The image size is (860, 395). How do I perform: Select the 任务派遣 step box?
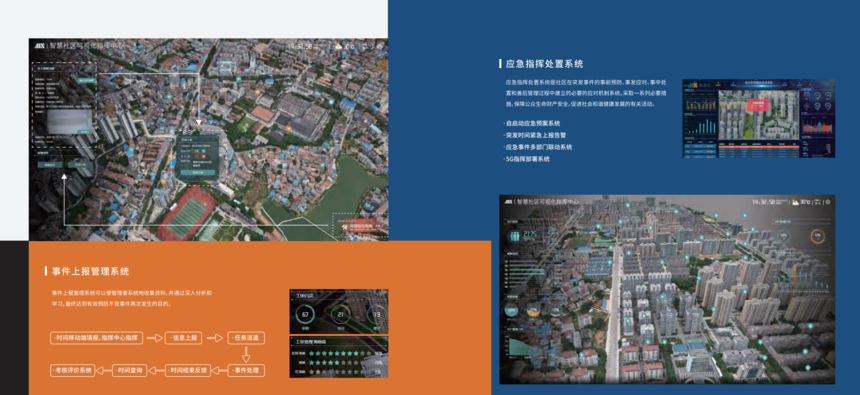click(246, 338)
